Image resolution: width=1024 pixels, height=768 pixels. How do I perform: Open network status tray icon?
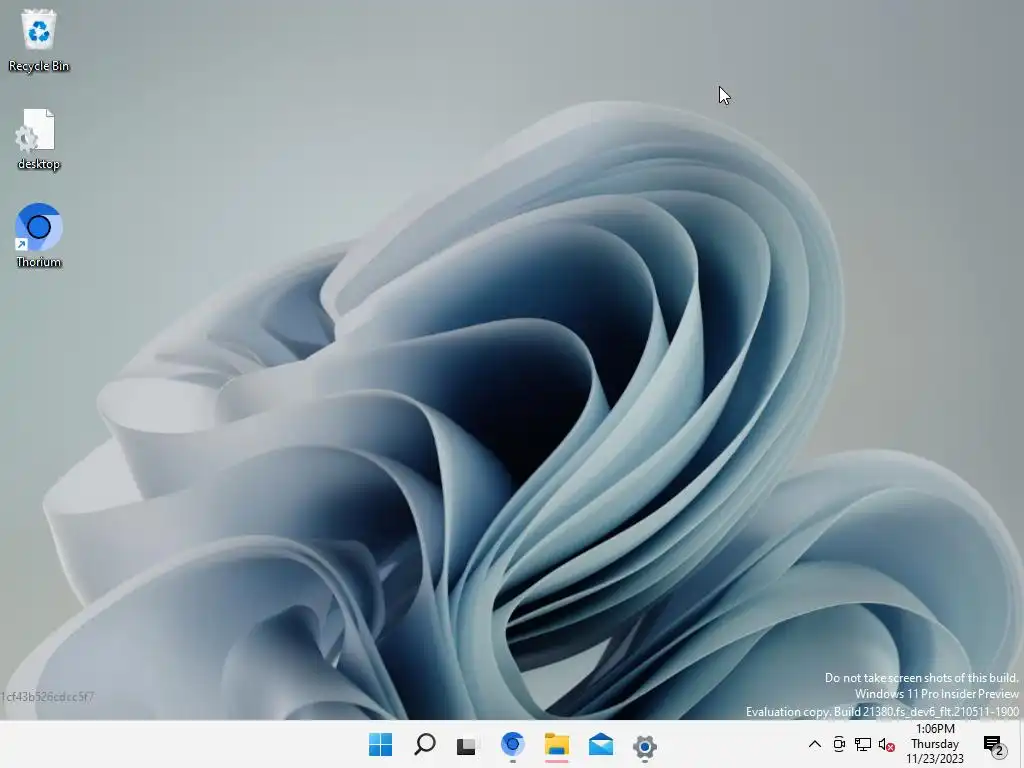click(863, 744)
